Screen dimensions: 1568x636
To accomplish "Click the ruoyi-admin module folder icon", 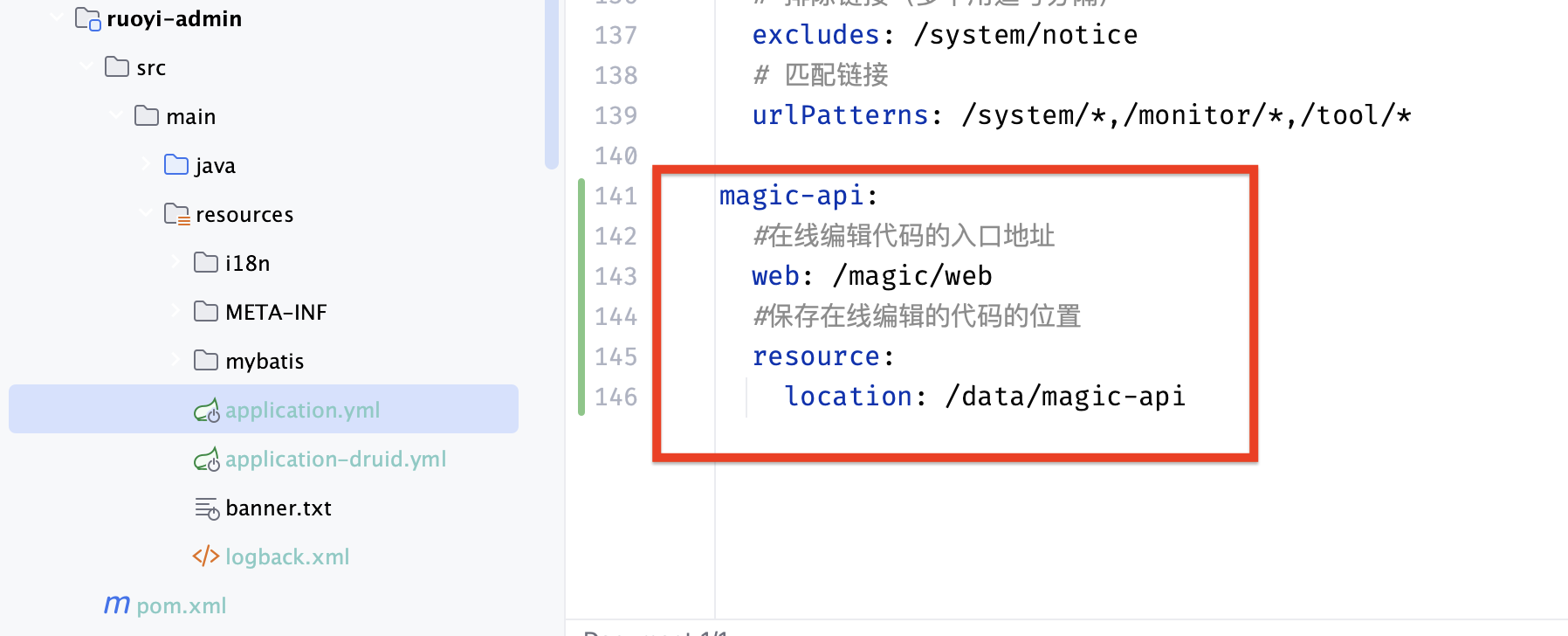I will 87,18.
